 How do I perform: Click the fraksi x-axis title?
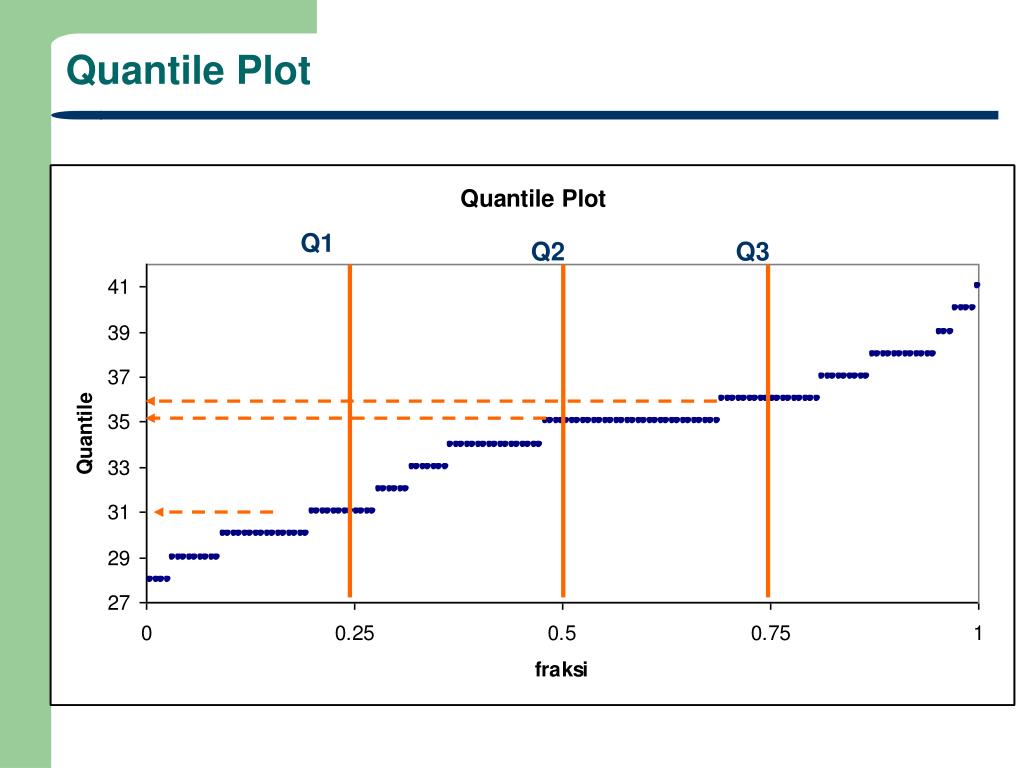pyautogui.click(x=561, y=669)
